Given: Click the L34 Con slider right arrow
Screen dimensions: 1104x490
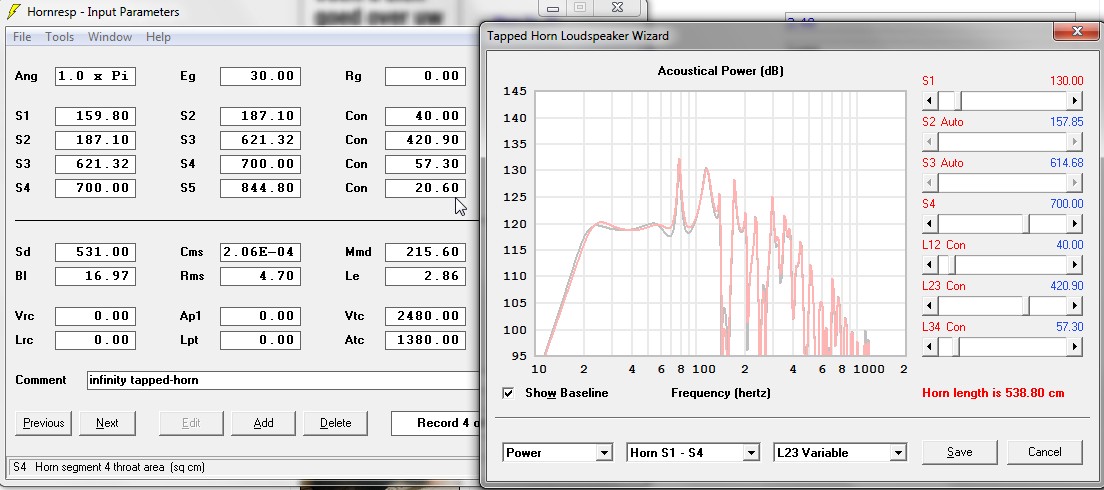Looking at the screenshot, I should click(1075, 346).
